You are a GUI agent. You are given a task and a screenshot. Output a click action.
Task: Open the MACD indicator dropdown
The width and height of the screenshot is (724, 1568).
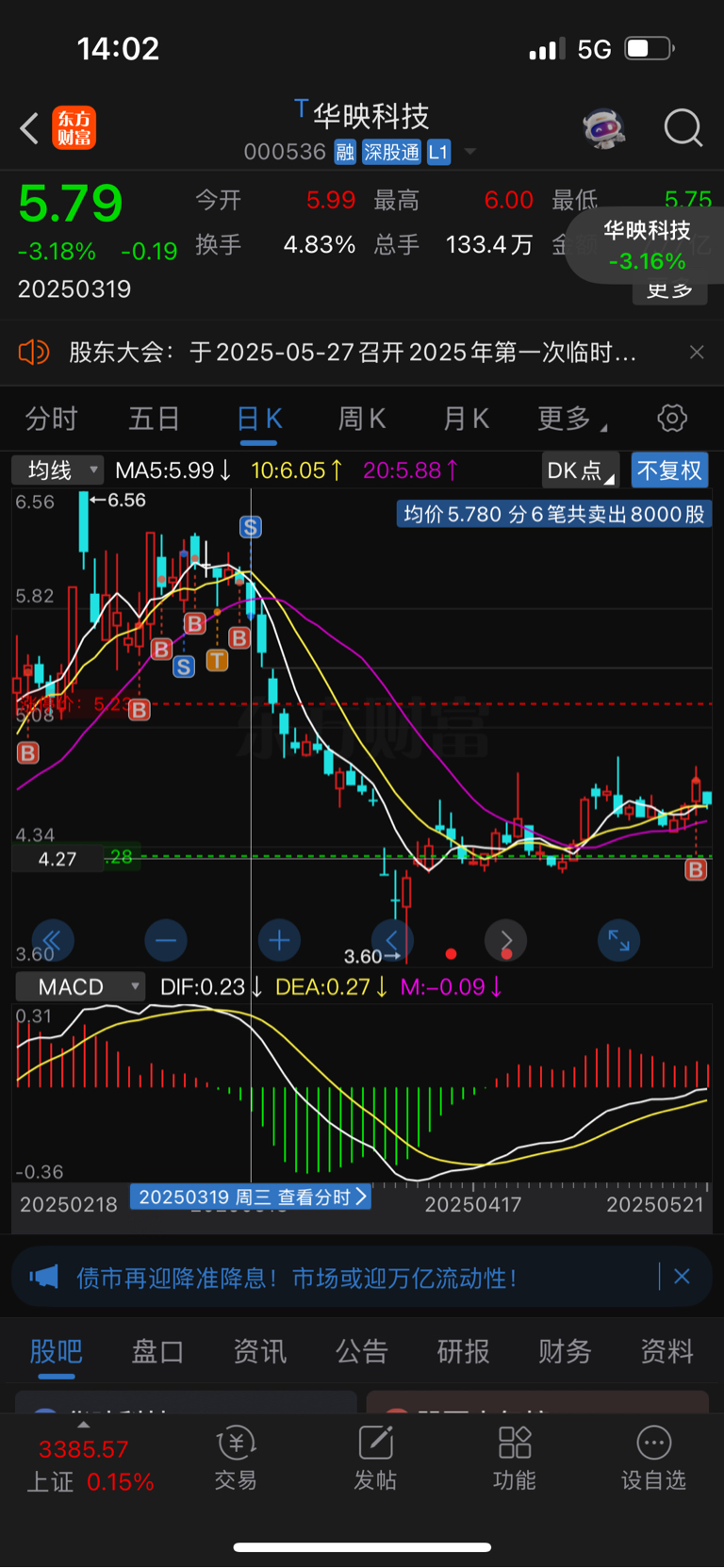click(x=80, y=986)
